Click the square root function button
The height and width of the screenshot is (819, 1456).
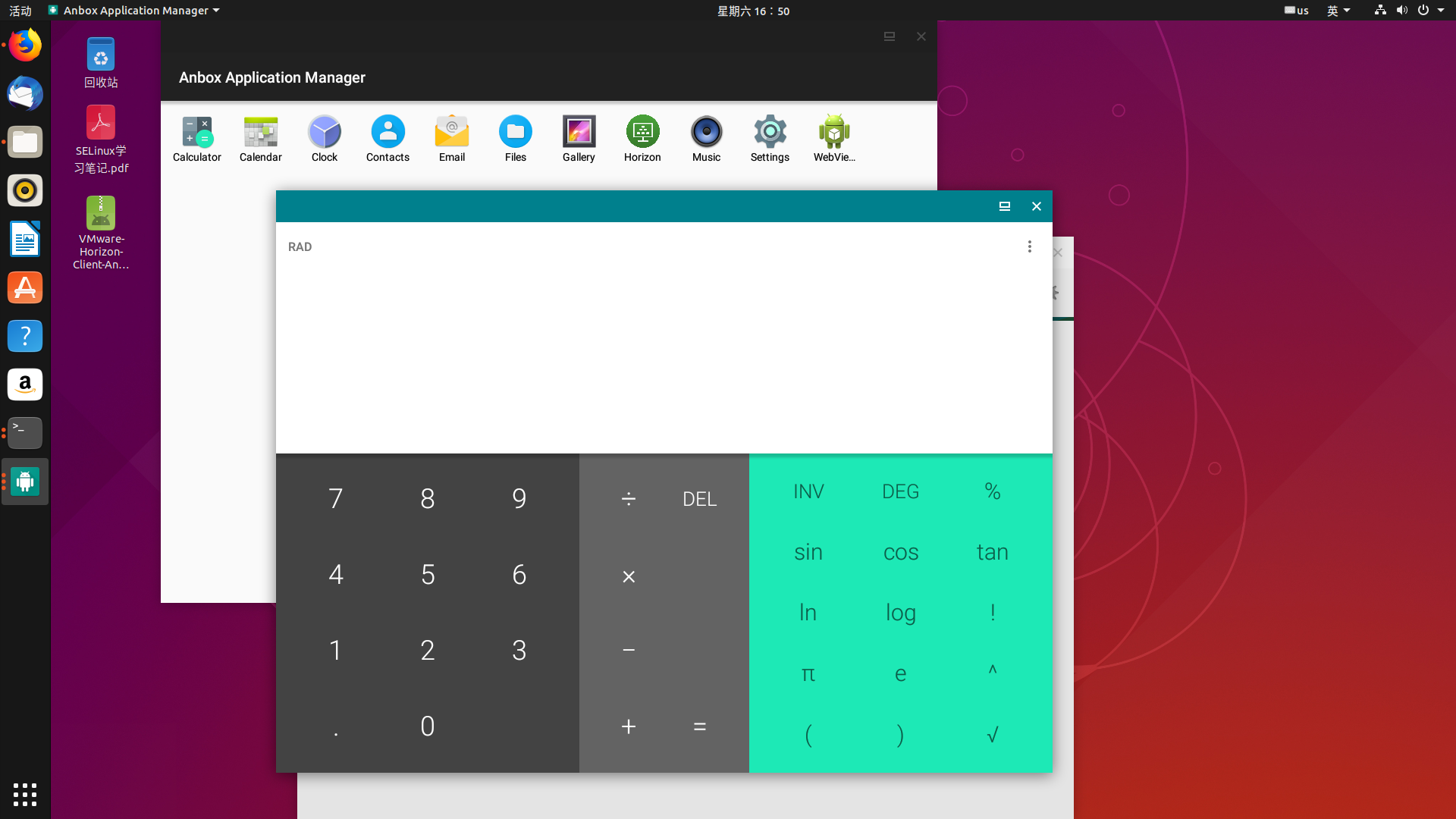point(992,734)
